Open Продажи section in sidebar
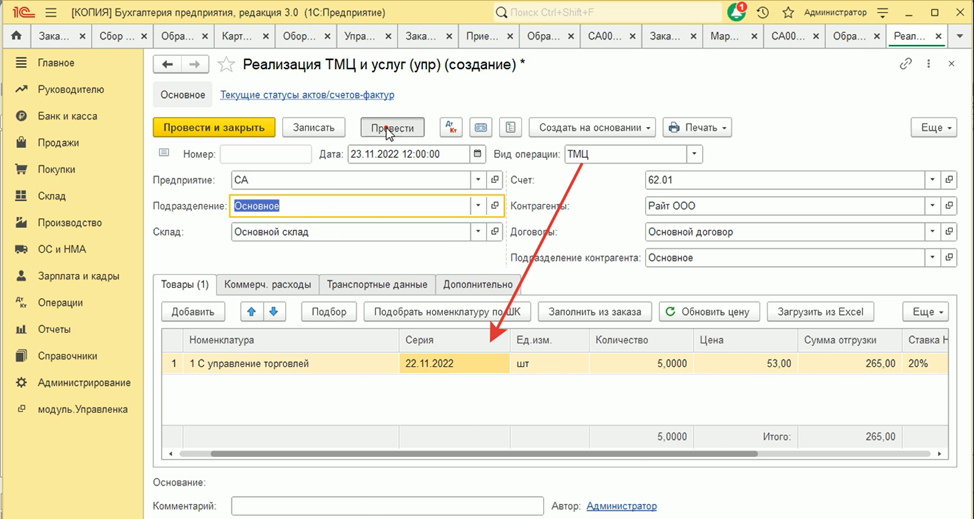 click(x=58, y=143)
